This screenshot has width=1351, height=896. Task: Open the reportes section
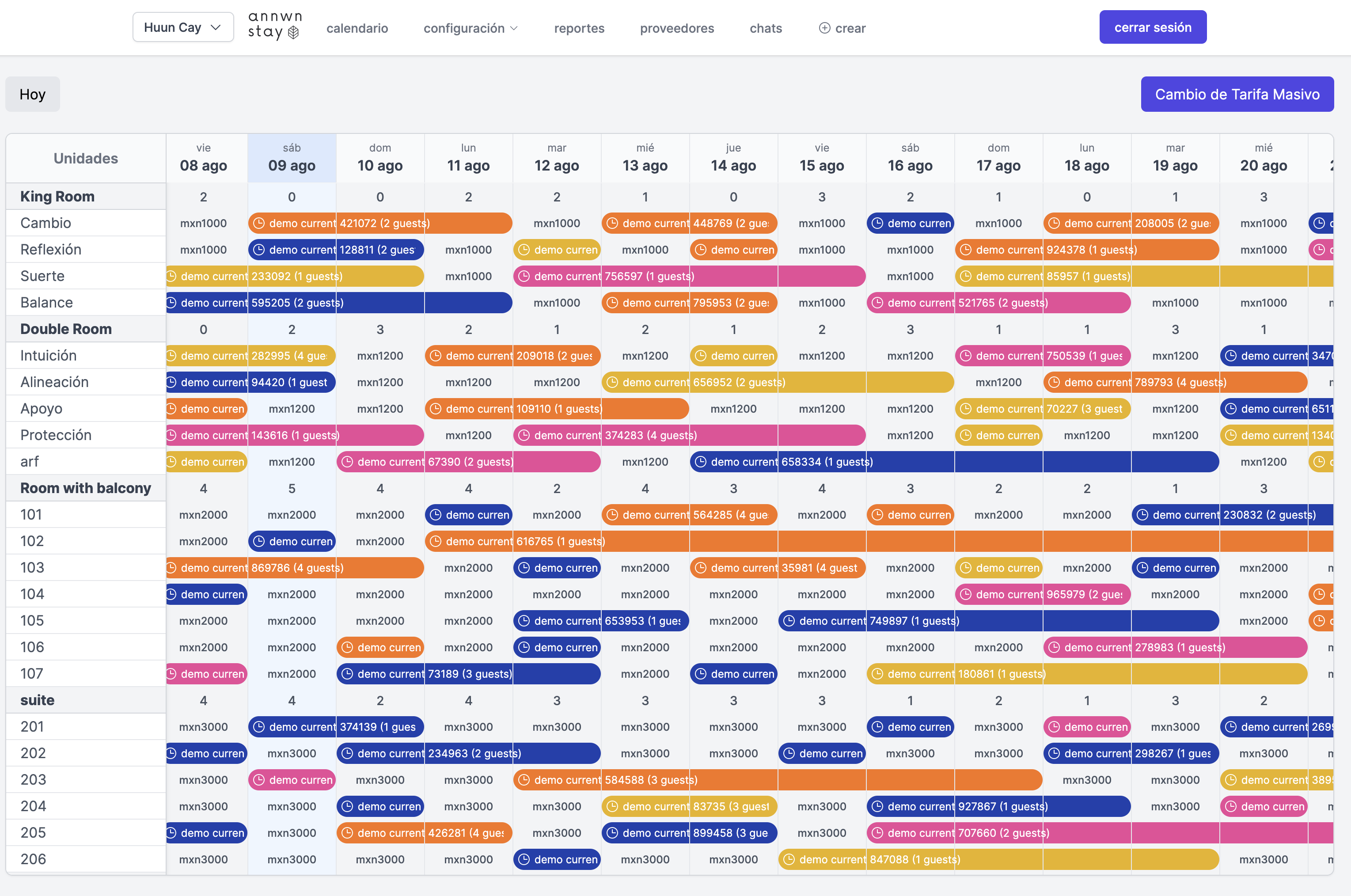(579, 28)
